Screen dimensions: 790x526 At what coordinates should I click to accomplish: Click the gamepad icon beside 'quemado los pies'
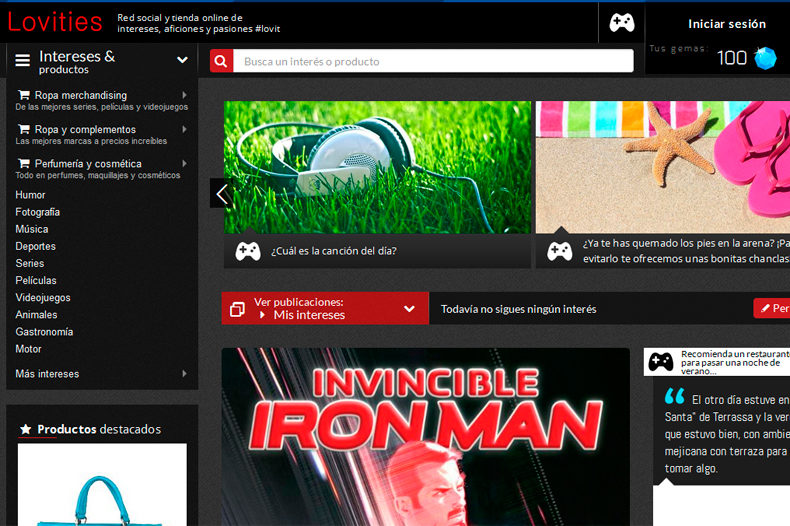click(560, 251)
